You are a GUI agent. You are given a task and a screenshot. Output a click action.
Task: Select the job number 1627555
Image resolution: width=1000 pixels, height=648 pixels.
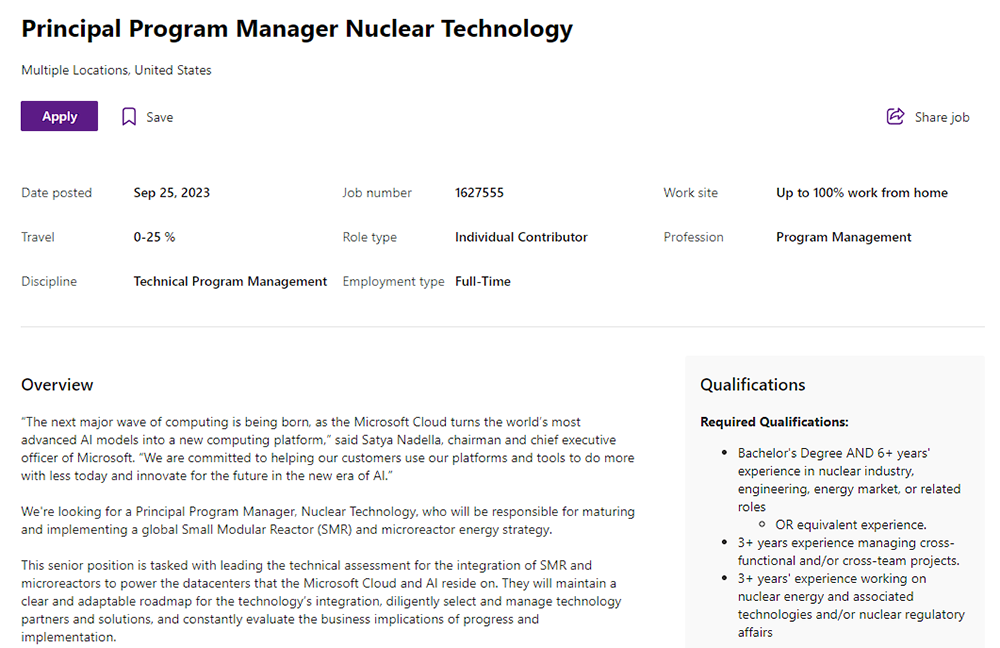click(x=479, y=193)
